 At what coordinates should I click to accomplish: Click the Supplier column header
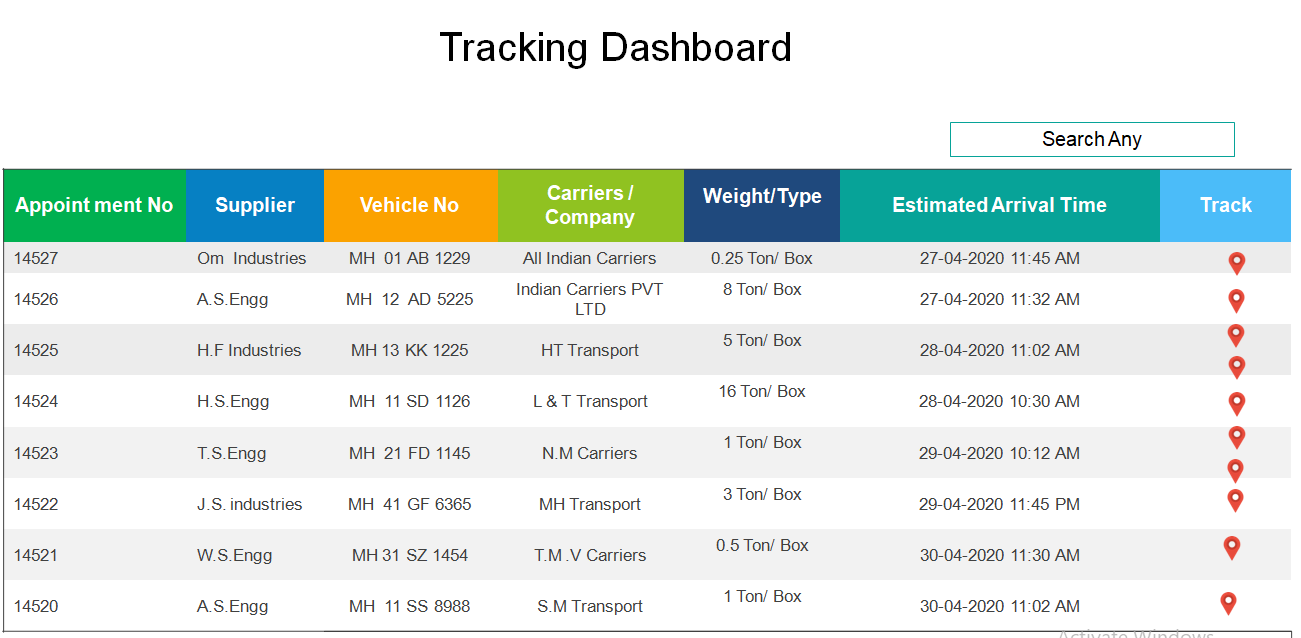tap(255, 205)
